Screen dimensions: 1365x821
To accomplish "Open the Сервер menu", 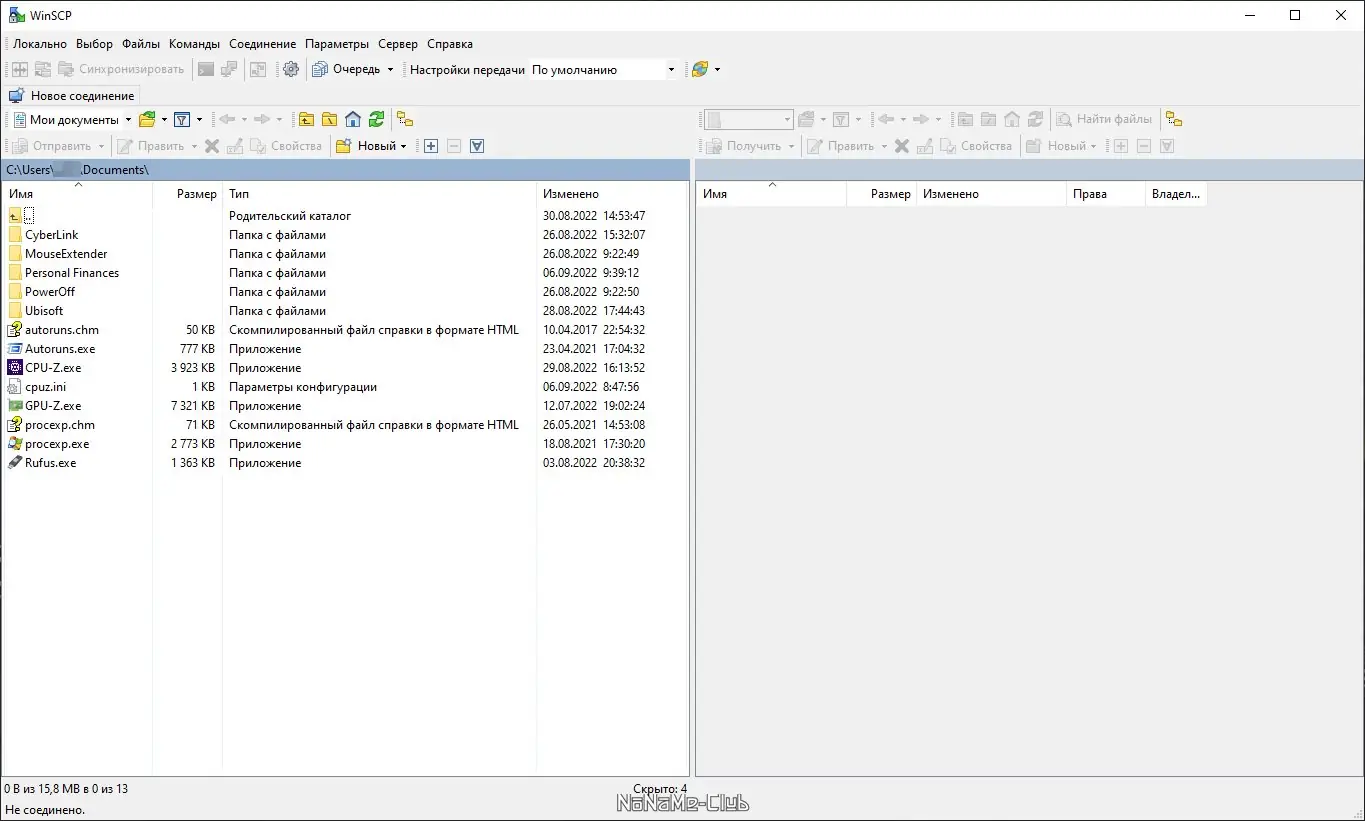I will (x=397, y=44).
